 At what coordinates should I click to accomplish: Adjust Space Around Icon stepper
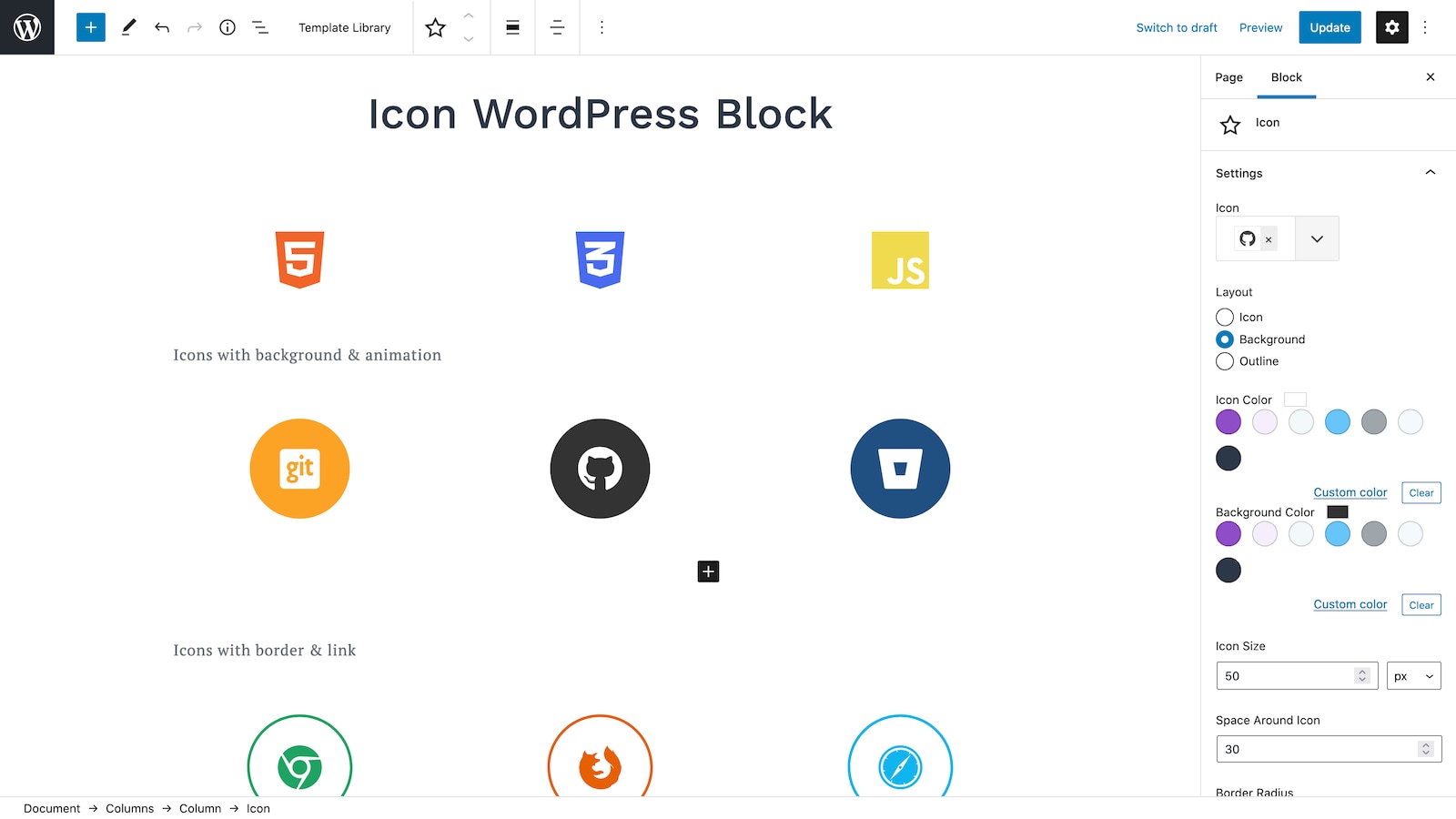(x=1426, y=749)
